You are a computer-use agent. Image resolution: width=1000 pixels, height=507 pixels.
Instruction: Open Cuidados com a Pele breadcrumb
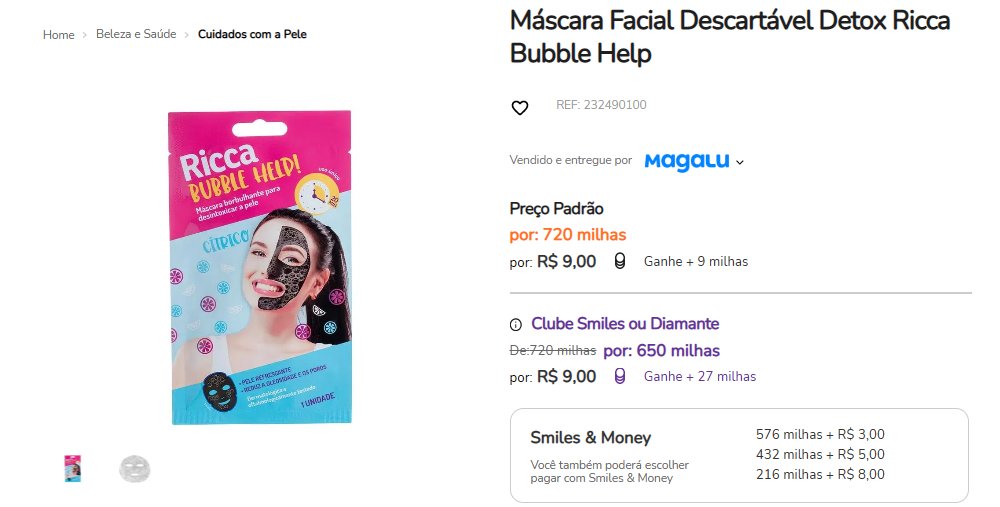pos(252,34)
